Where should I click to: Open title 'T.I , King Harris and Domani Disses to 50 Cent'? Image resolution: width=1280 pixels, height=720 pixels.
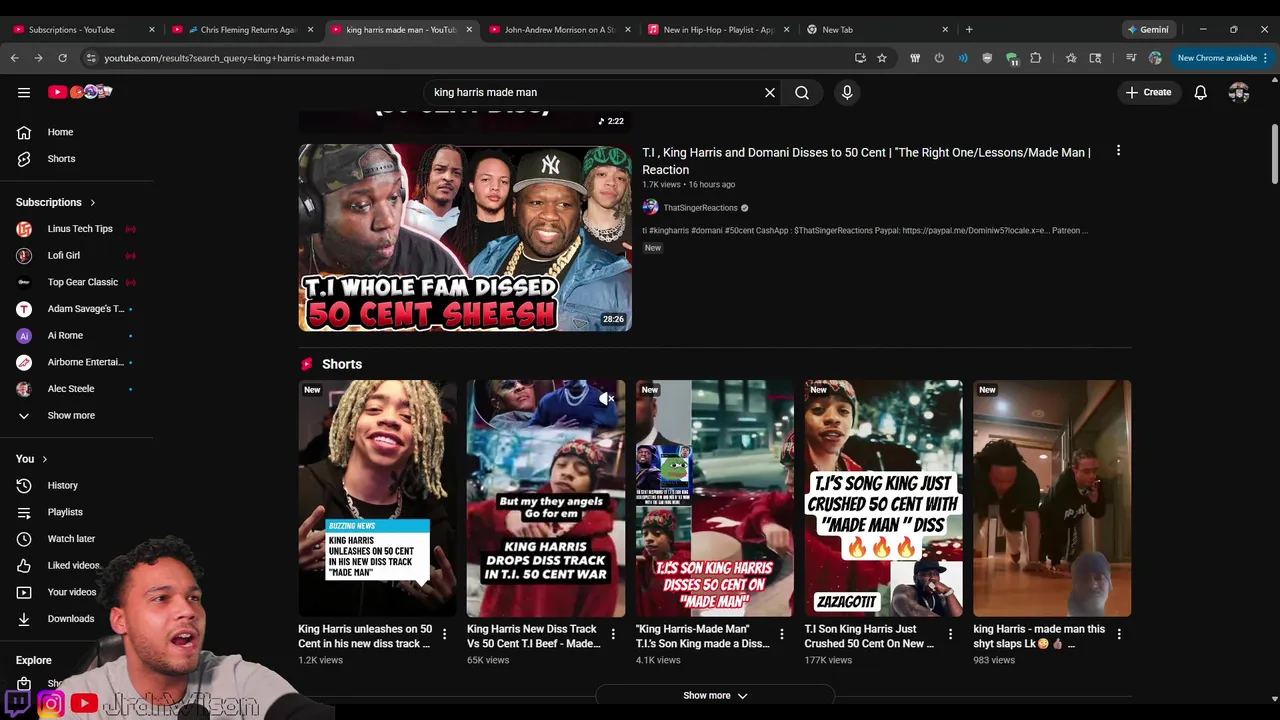click(866, 161)
